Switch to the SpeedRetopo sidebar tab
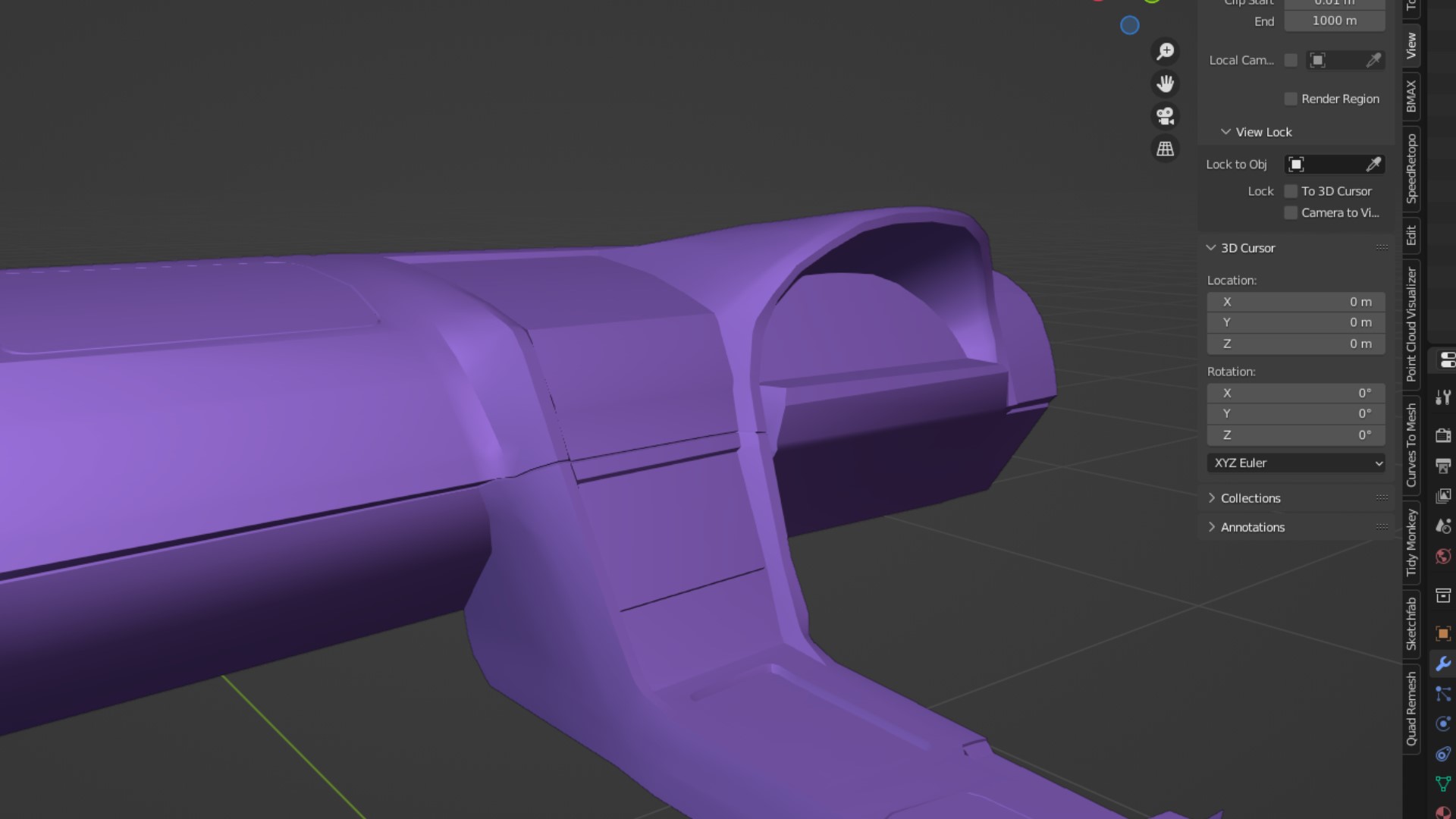The height and width of the screenshot is (819, 1456). [1411, 168]
